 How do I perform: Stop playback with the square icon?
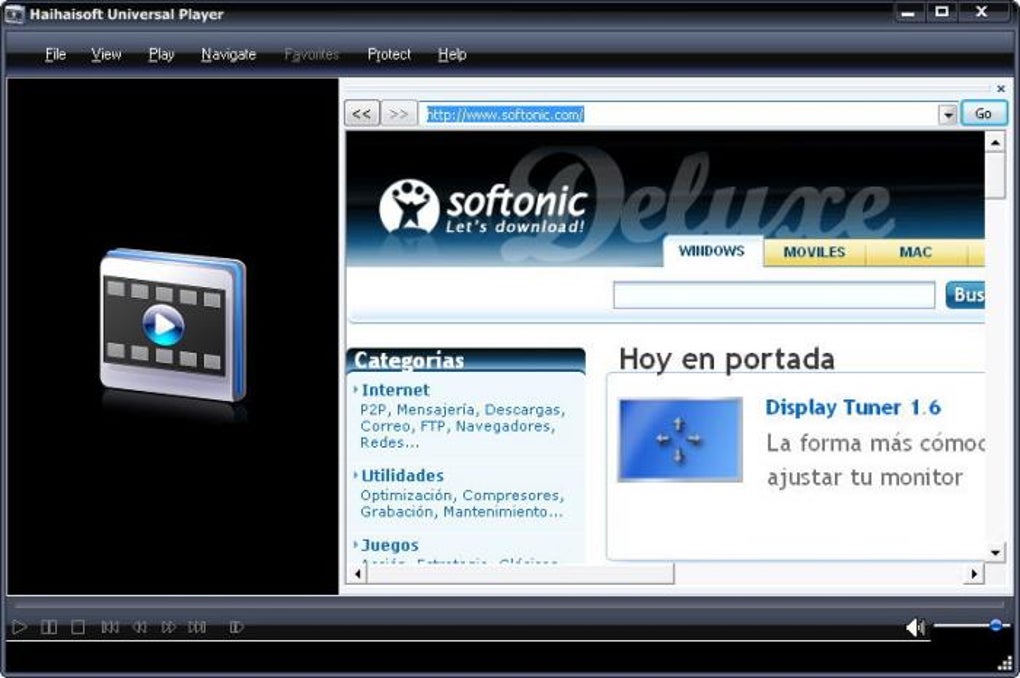[78, 627]
